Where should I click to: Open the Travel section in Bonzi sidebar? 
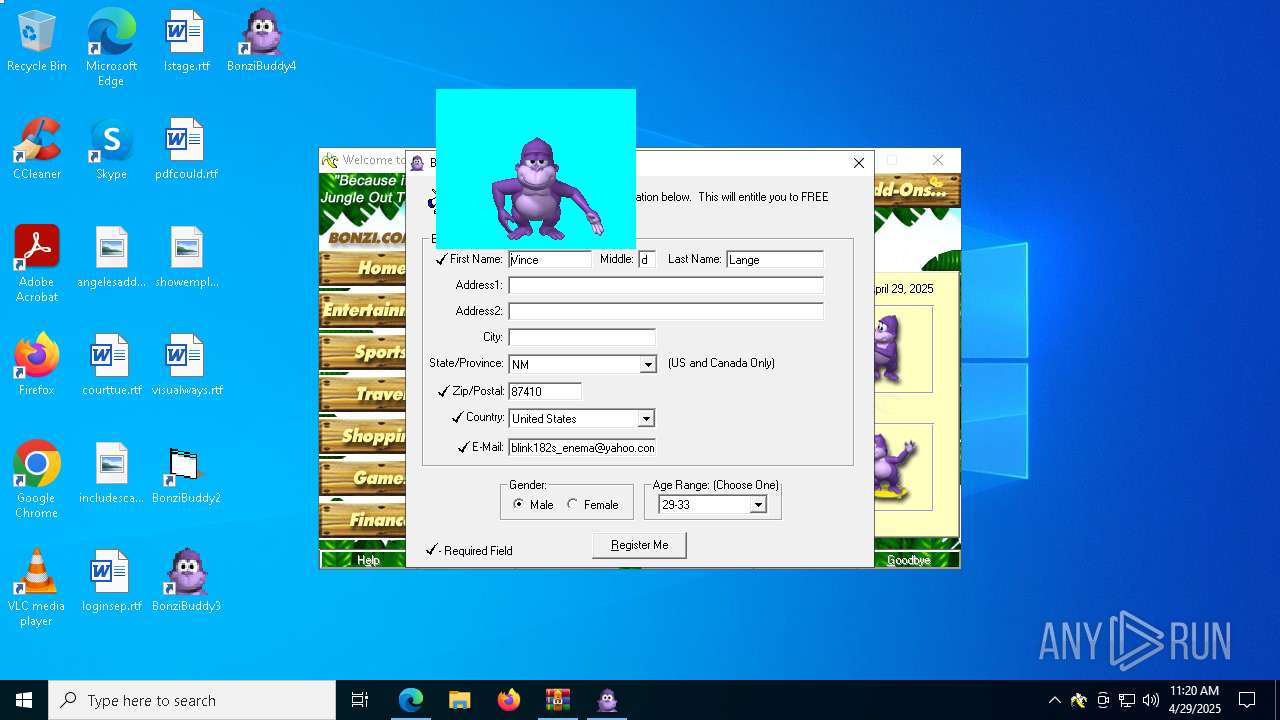click(x=363, y=394)
